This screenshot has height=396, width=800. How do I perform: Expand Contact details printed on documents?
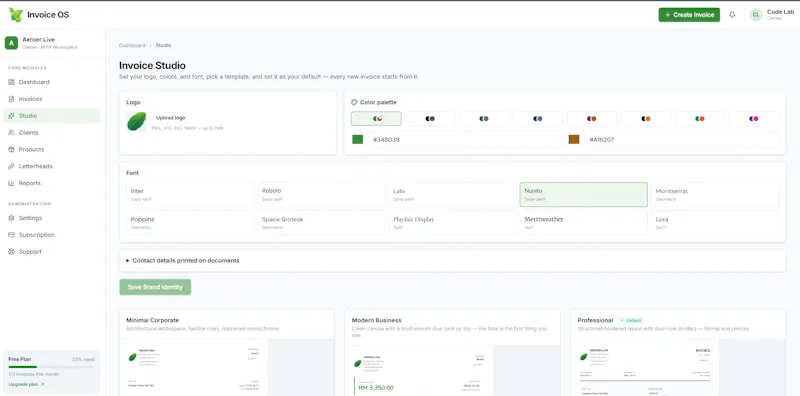452,260
